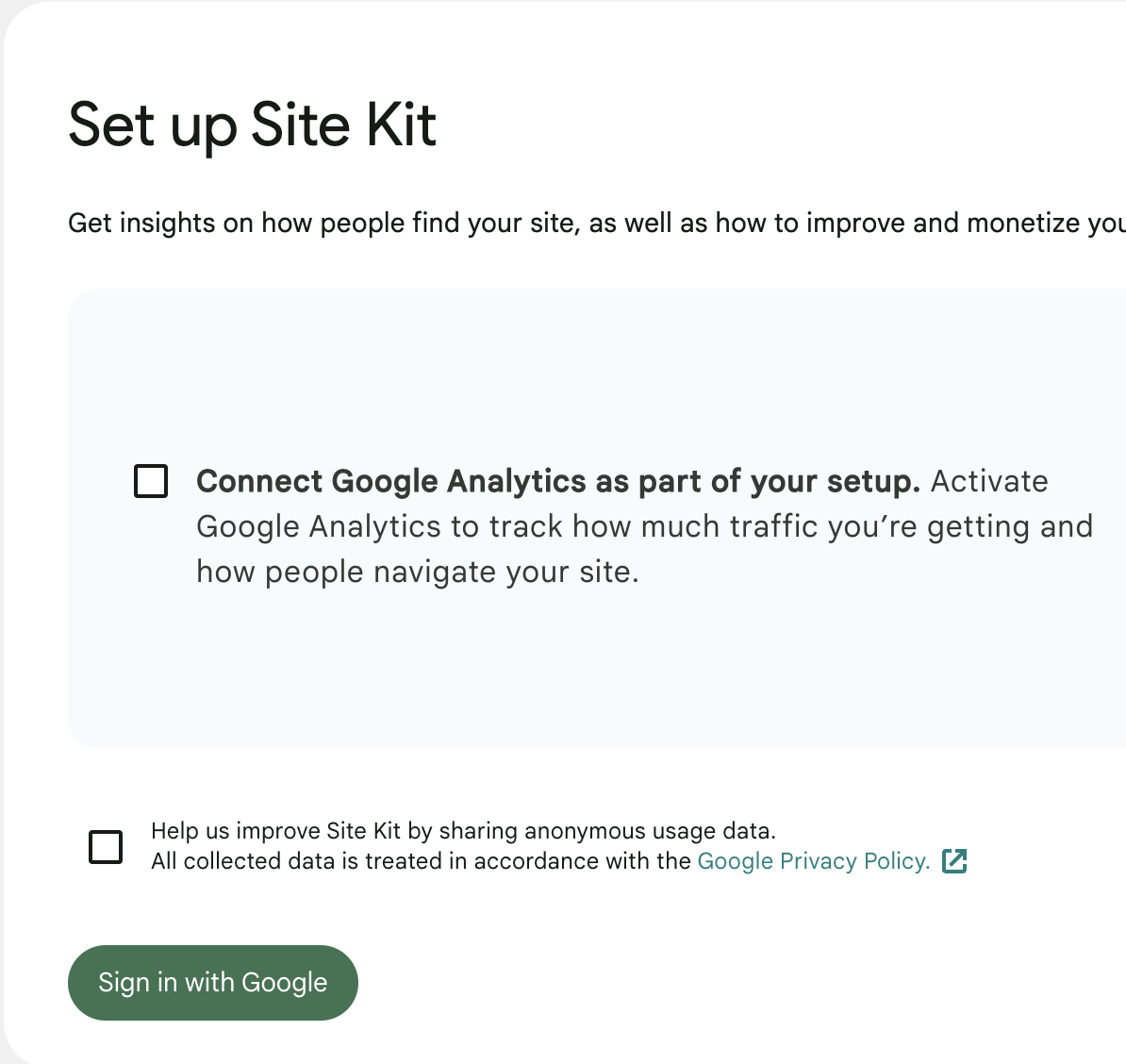
Task: Click the "Set up Site Kit" heading
Action: tap(253, 125)
